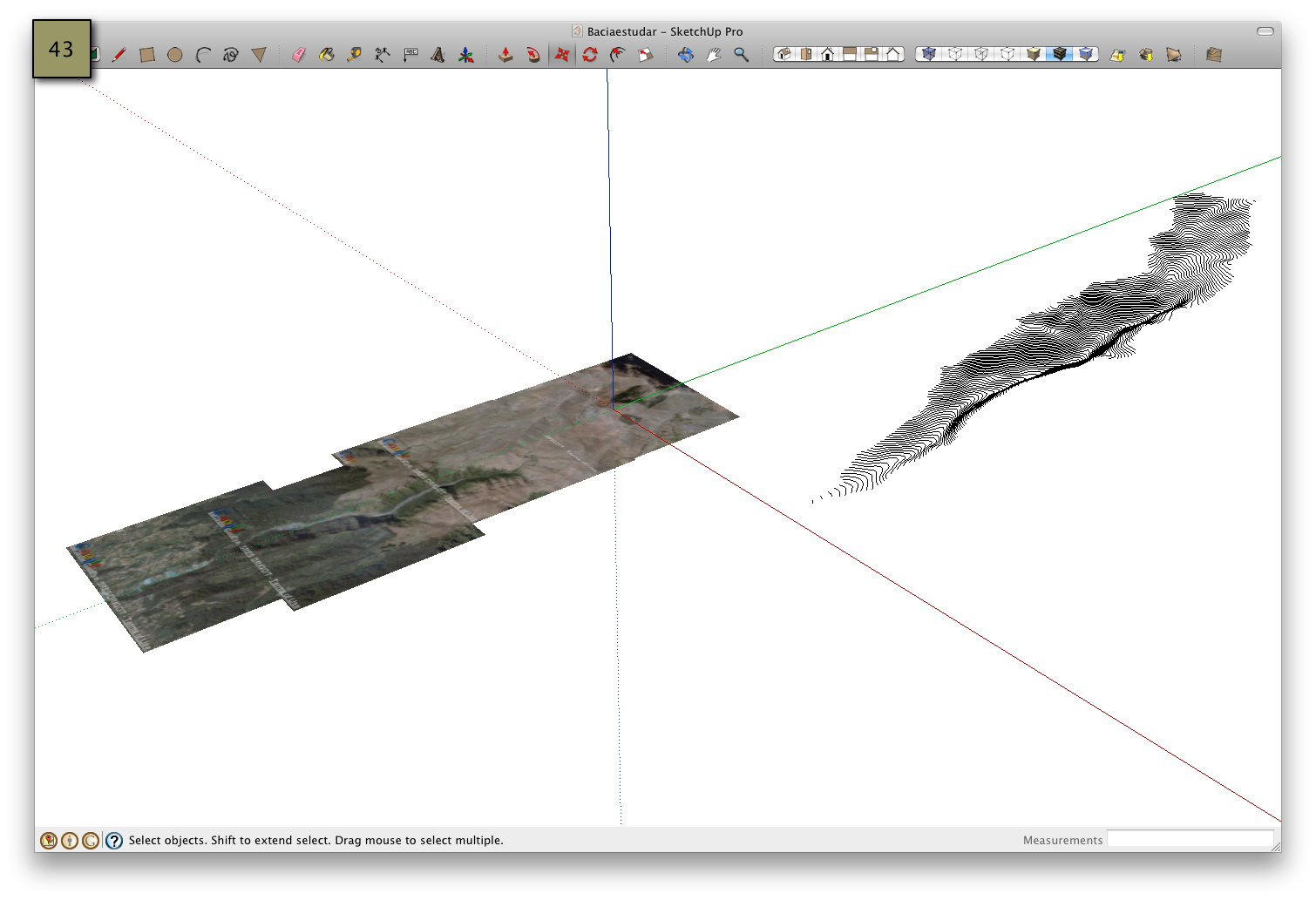Activate the Circle tool
The height and width of the screenshot is (900, 1316).
pos(175,54)
